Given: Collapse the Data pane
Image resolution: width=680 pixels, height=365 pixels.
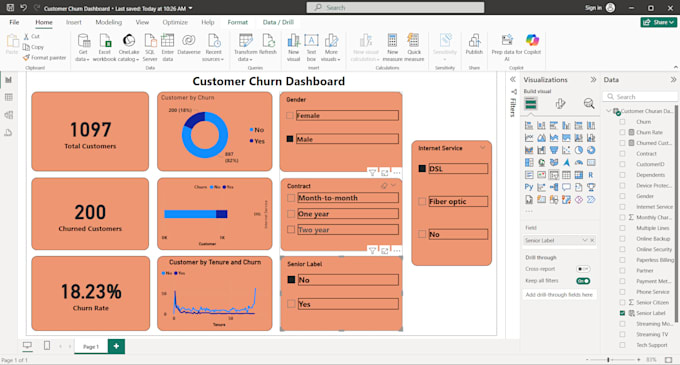Looking at the screenshot, I should 673,80.
